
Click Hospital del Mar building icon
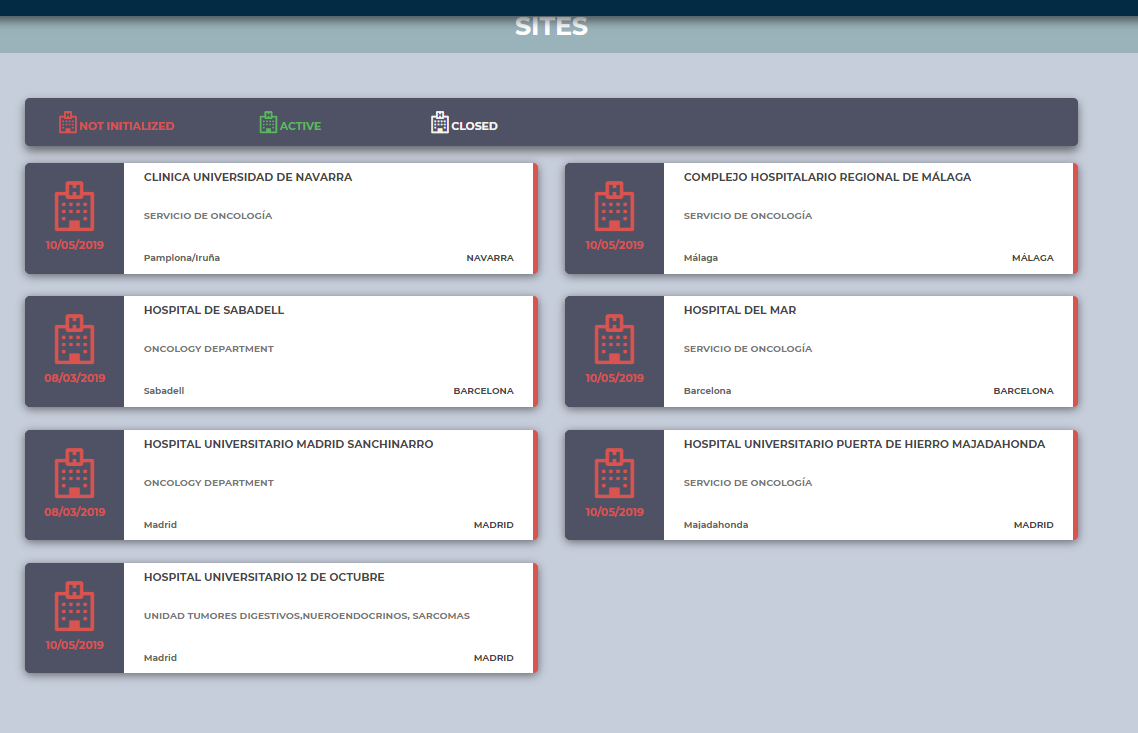point(615,339)
